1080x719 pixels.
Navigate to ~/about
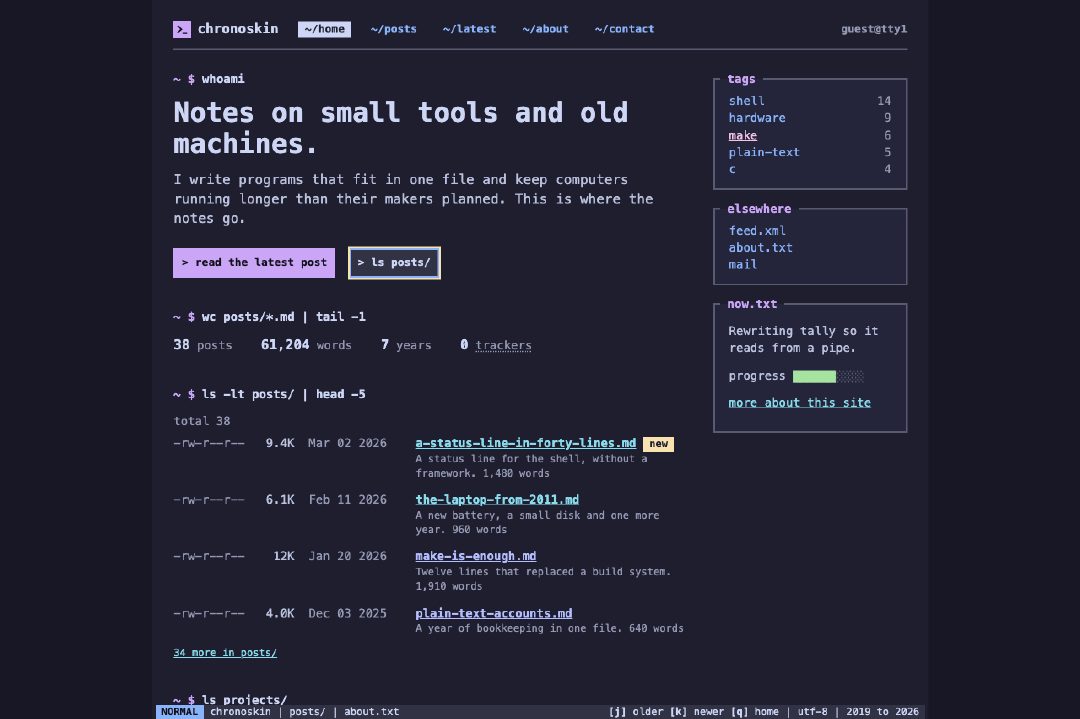(x=546, y=29)
